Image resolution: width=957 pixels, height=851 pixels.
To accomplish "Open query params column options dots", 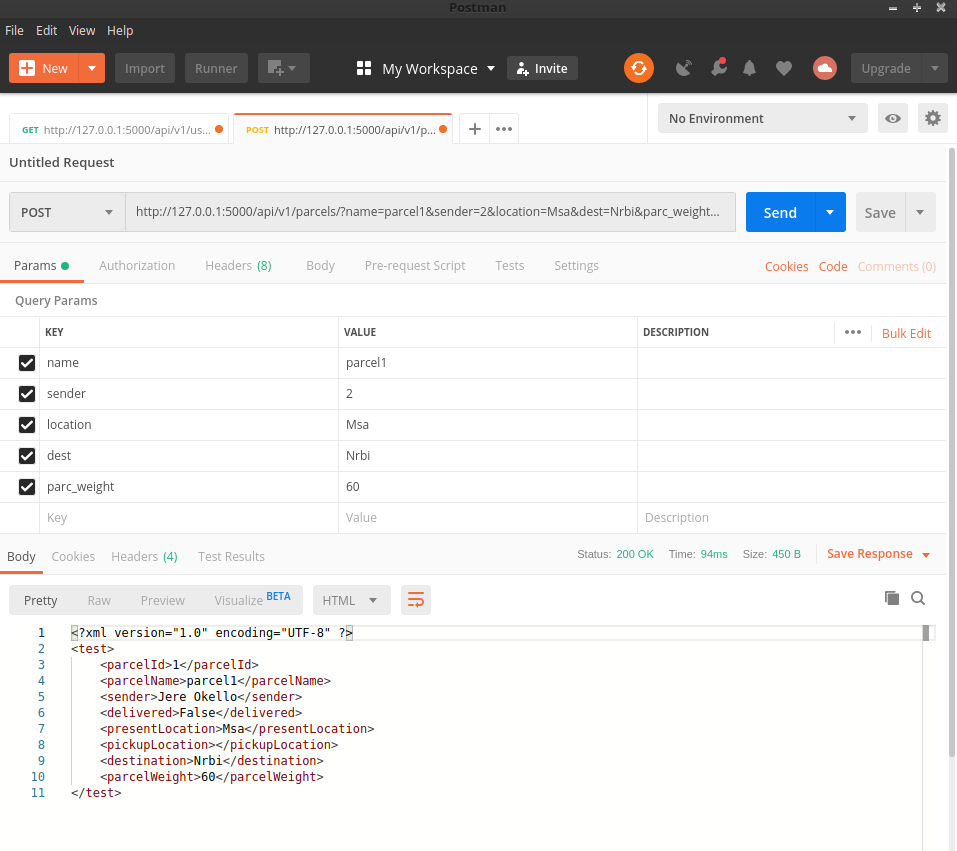I will click(853, 332).
